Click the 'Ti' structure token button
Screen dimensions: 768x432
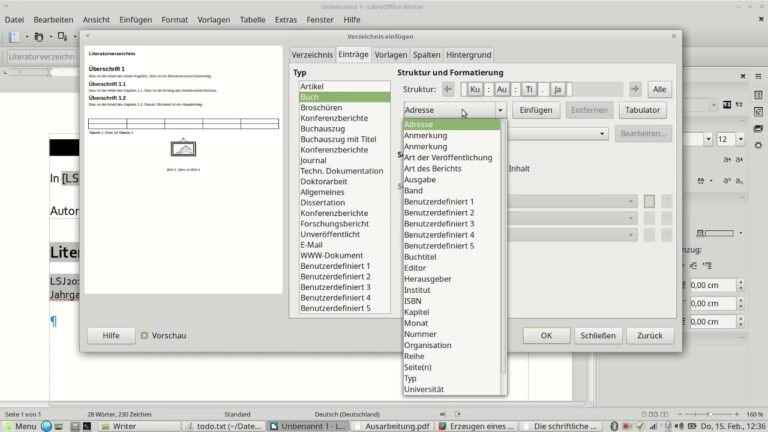point(530,89)
